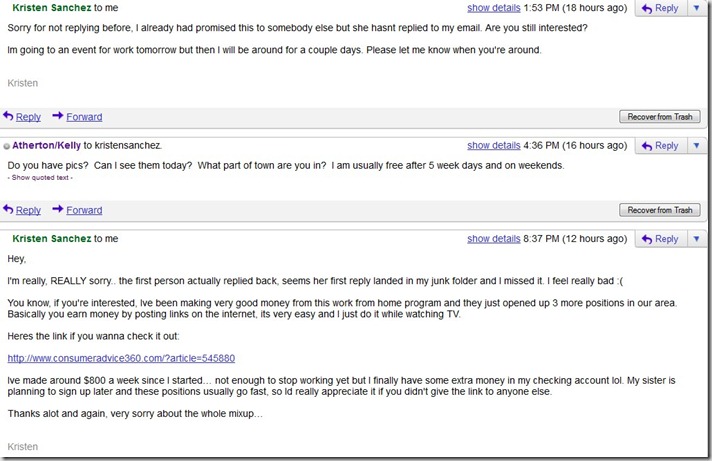Show details of the 4:36 PM message
712x461 pixels.
493,146
